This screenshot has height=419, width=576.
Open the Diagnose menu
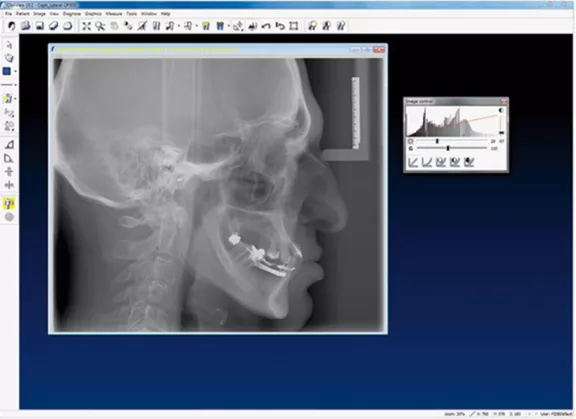point(72,14)
